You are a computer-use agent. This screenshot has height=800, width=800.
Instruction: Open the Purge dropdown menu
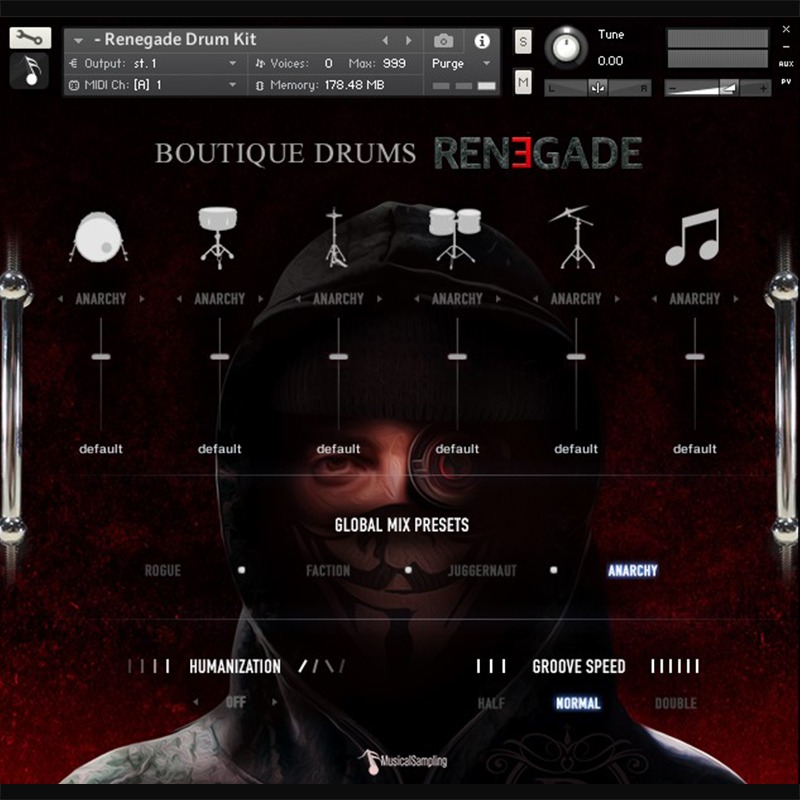(x=461, y=63)
